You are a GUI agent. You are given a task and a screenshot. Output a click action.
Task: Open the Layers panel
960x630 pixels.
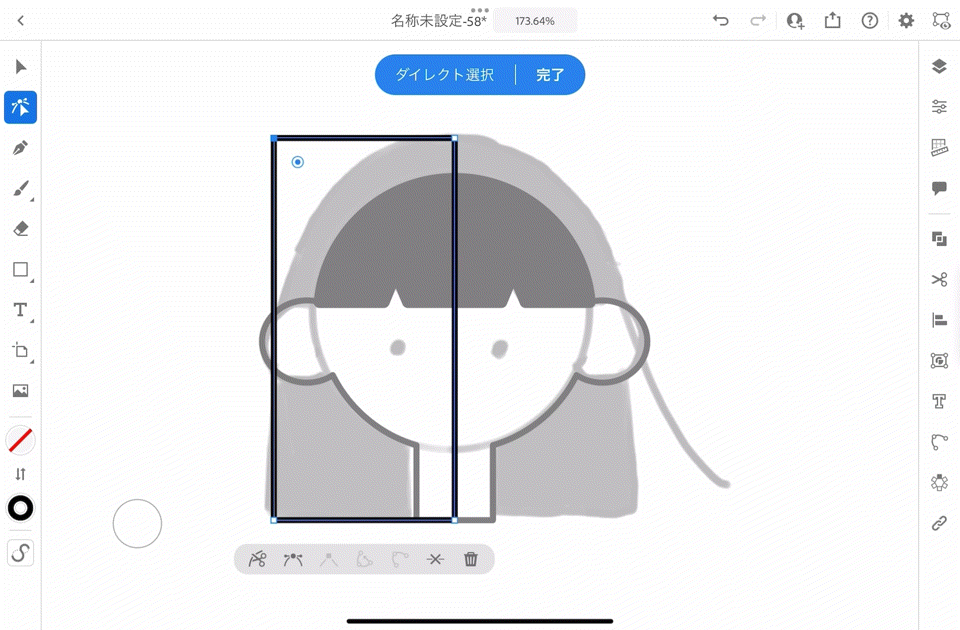[939, 66]
